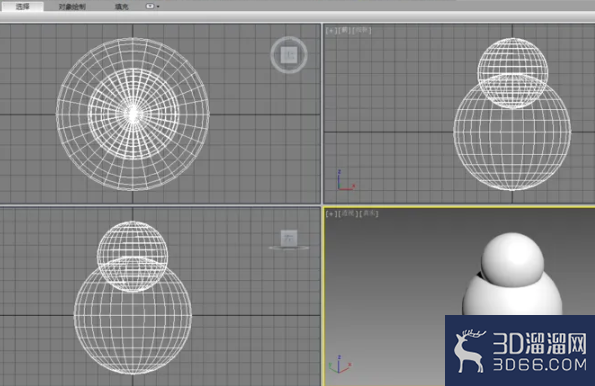
Task: Open the 对象绘制 ribbon tab
Action: pos(72,6)
